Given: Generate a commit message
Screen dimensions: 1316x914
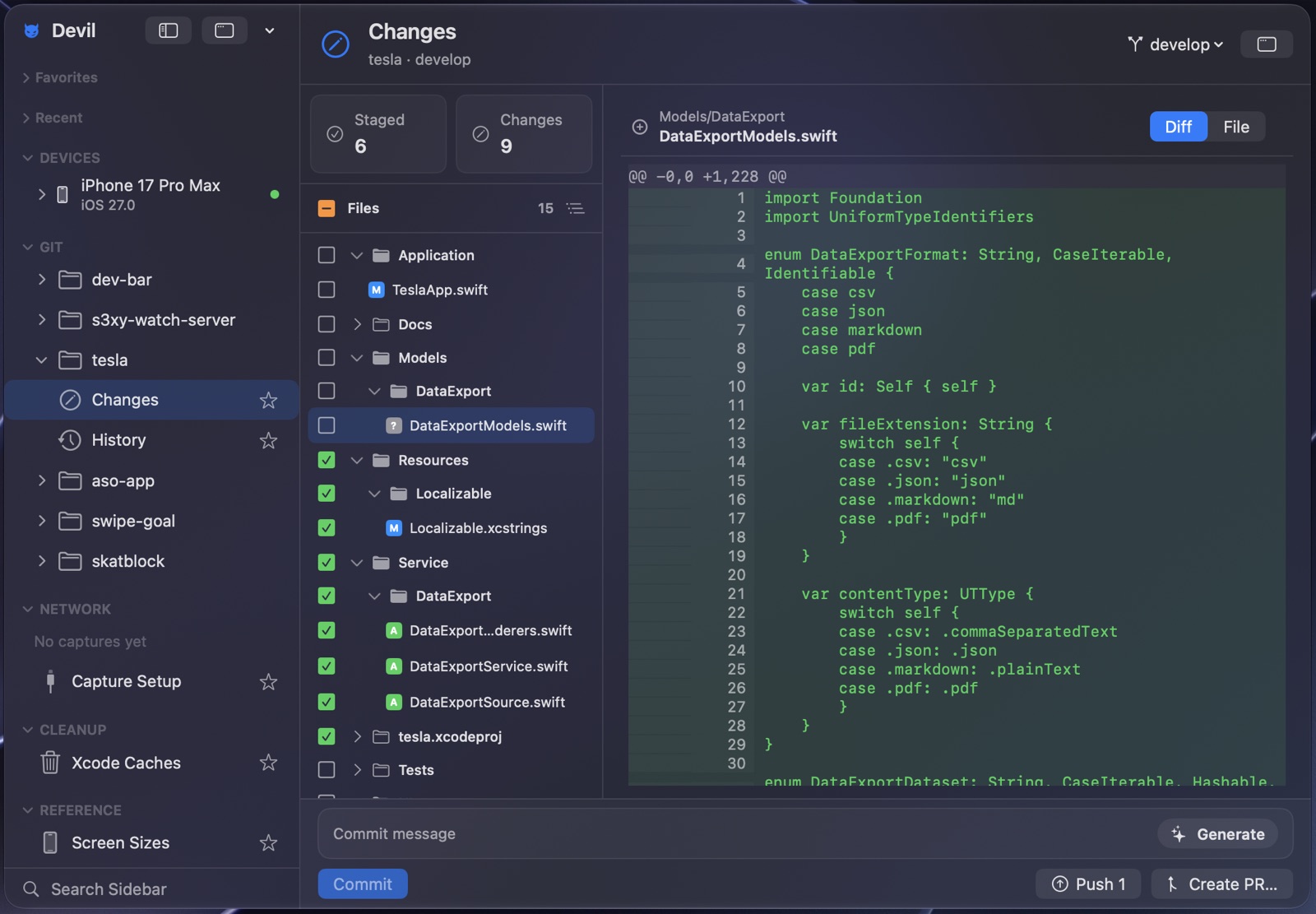Looking at the screenshot, I should tap(1217, 834).
